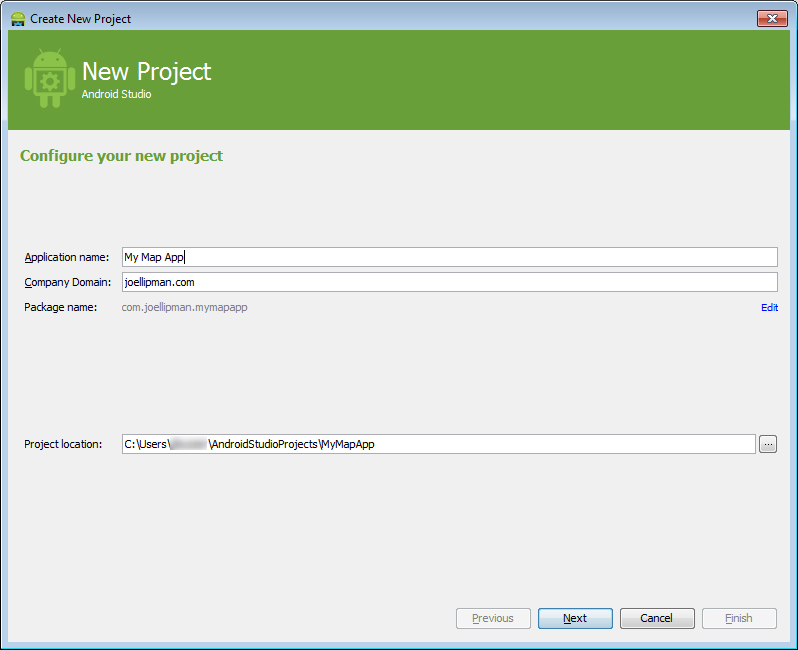Close the Create New Project window
Image resolution: width=798 pixels, height=650 pixels.
coord(771,18)
